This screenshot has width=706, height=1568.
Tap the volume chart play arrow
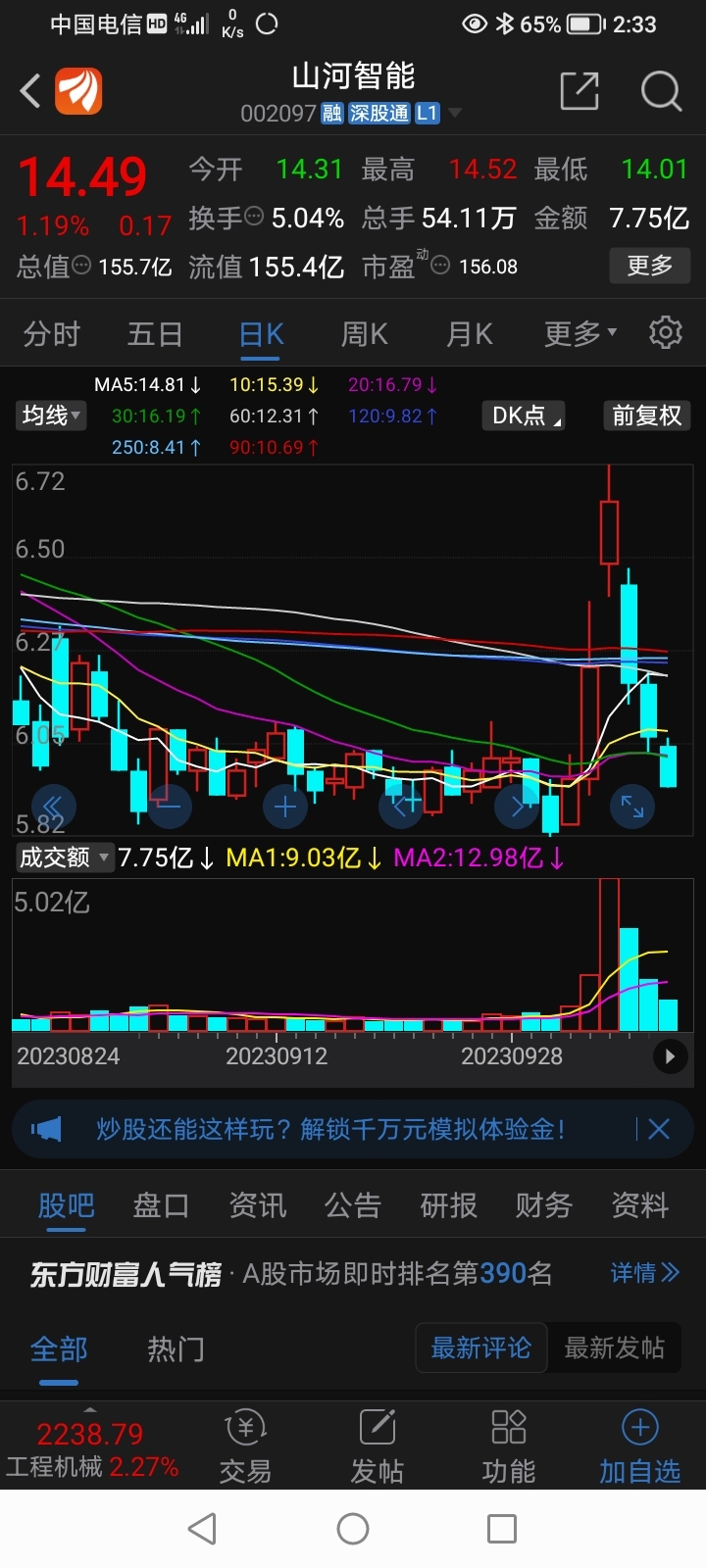pos(670,1056)
